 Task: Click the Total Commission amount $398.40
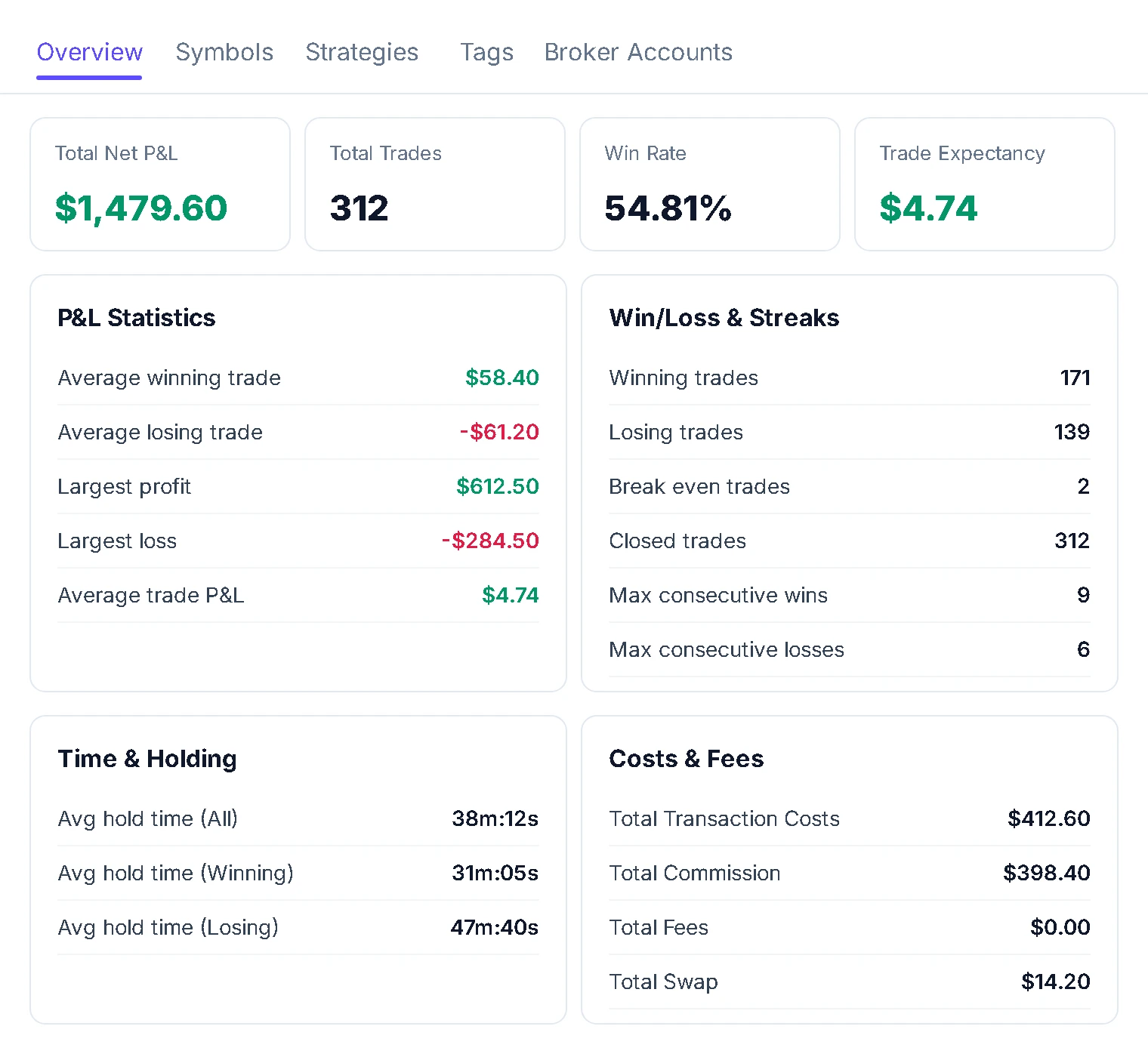(1046, 873)
